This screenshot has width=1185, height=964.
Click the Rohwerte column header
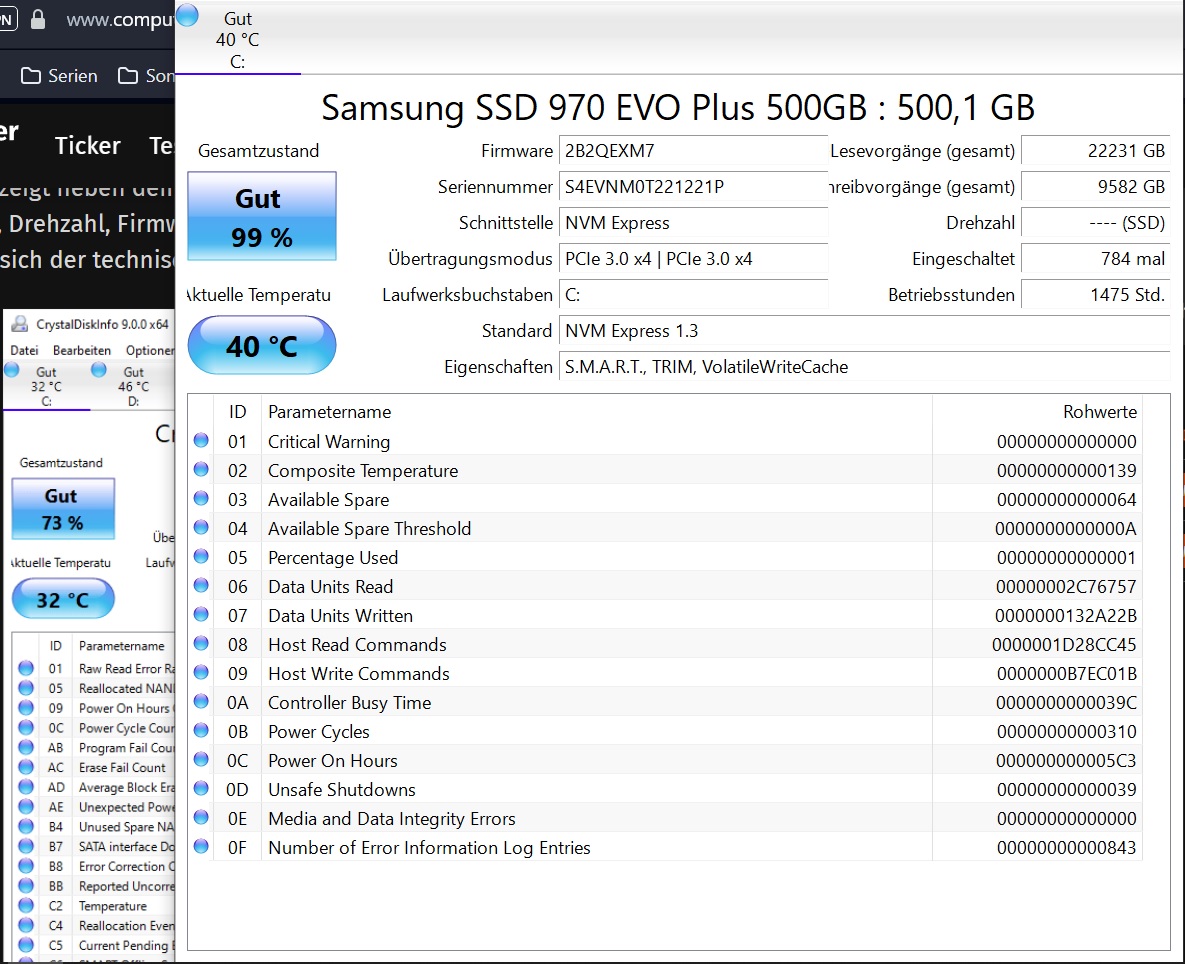click(1037, 412)
